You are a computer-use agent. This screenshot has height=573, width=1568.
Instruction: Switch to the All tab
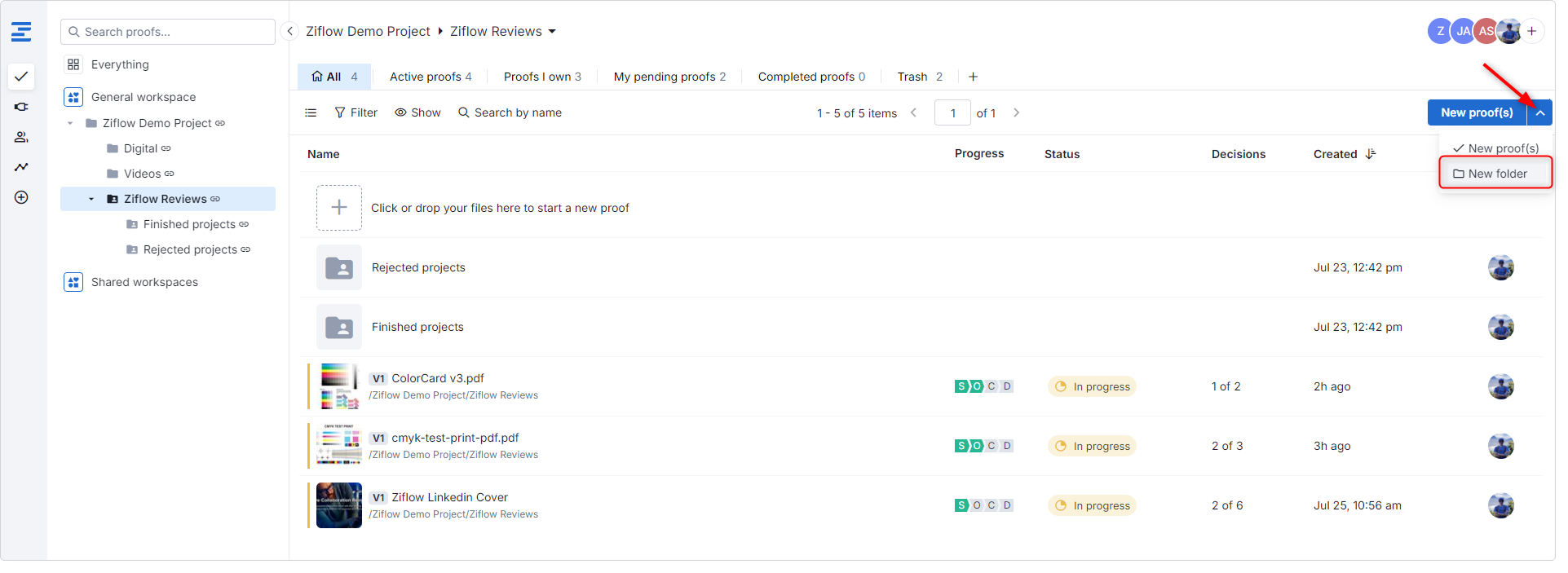click(334, 77)
